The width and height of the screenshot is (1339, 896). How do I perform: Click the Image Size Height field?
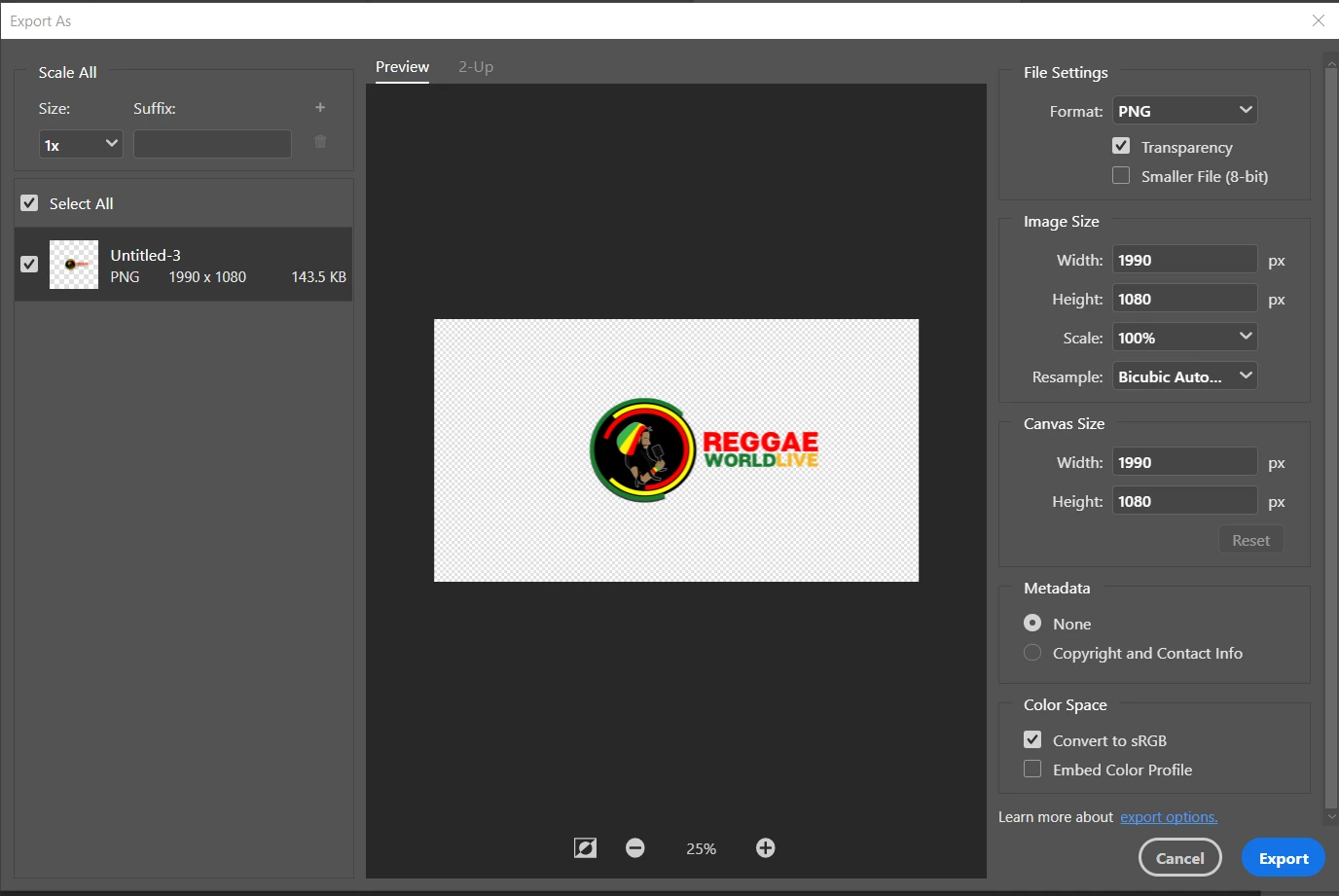[x=1185, y=299]
